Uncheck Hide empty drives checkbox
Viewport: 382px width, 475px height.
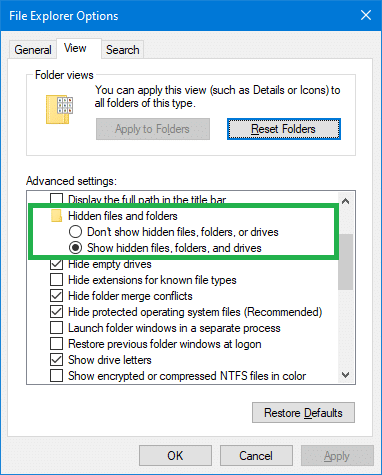[56, 264]
